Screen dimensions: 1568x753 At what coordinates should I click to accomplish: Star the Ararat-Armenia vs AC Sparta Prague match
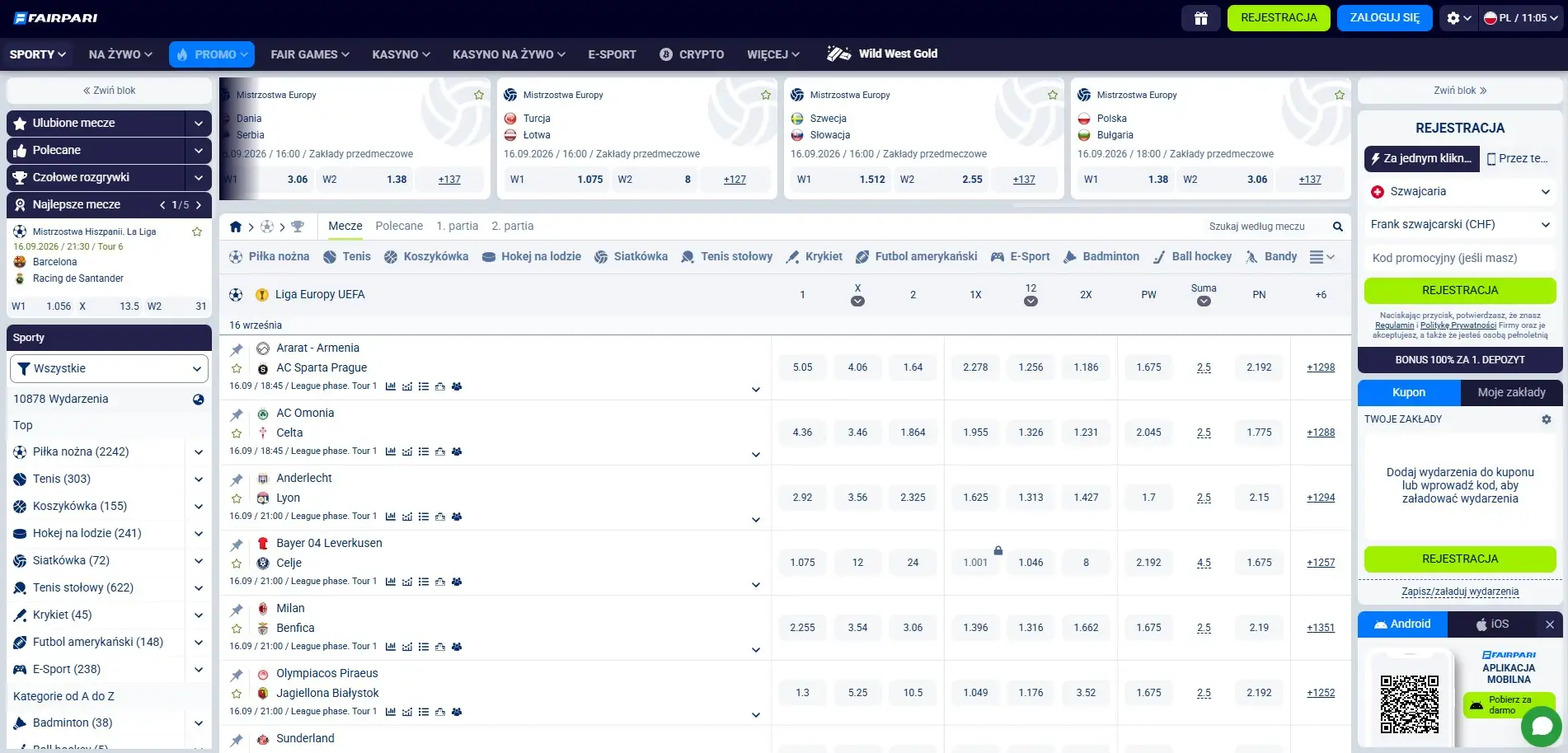click(x=237, y=368)
